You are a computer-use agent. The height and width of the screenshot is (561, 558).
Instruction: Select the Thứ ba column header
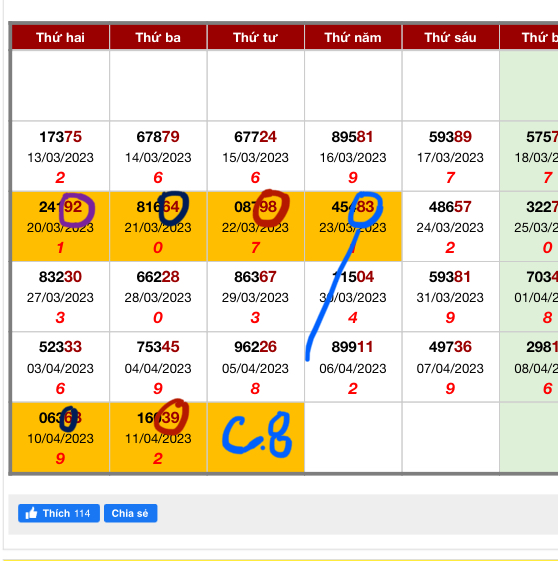click(x=158, y=37)
